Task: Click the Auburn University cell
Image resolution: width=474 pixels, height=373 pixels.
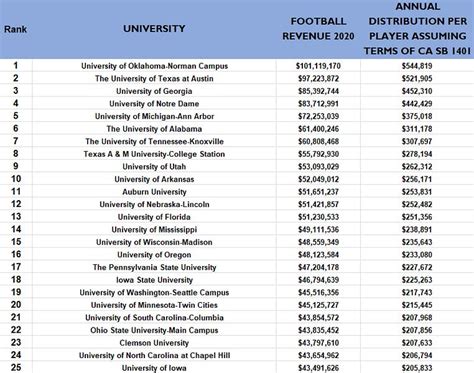Action: point(154,192)
